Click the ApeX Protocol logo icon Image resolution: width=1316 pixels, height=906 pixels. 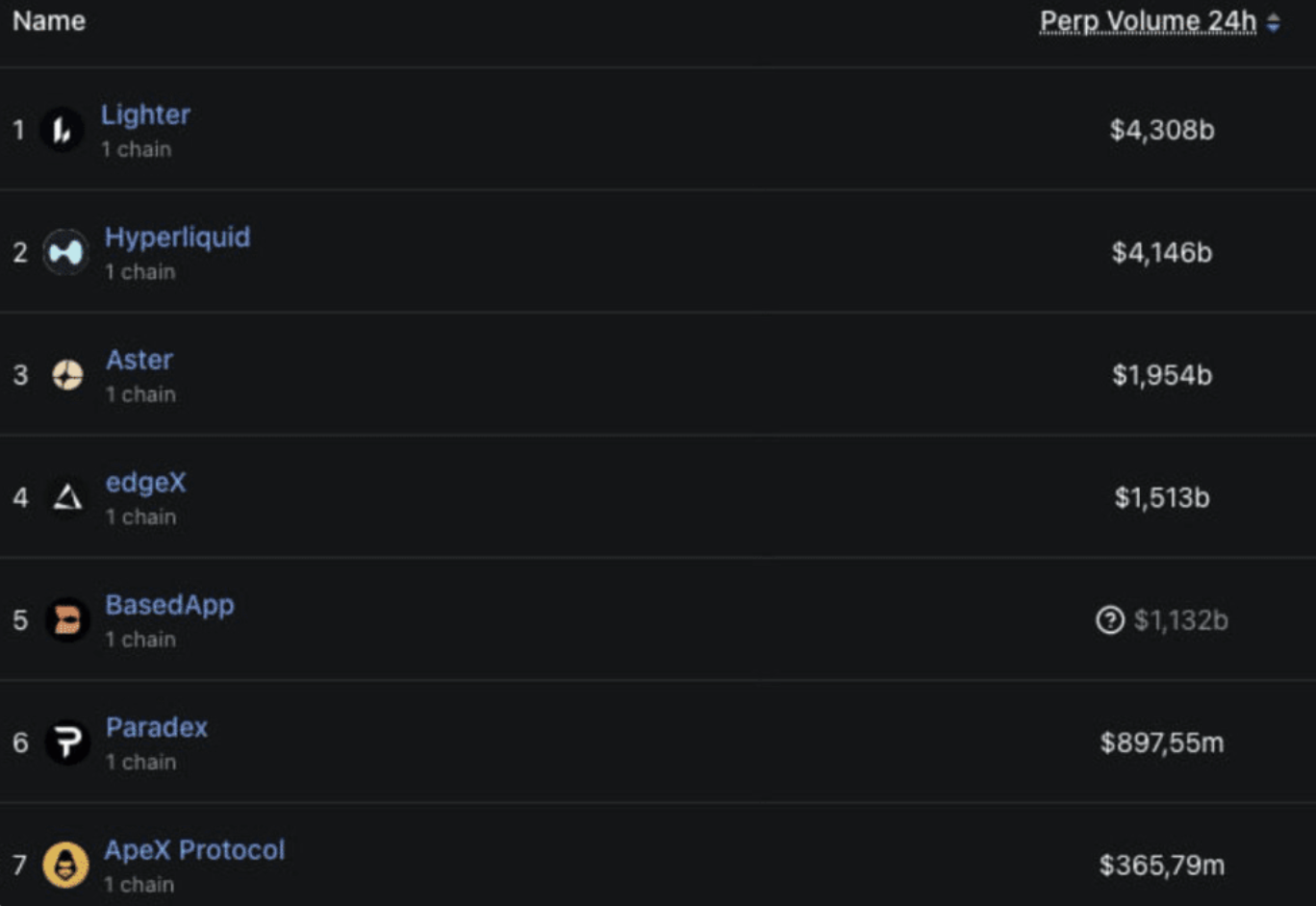click(65, 865)
